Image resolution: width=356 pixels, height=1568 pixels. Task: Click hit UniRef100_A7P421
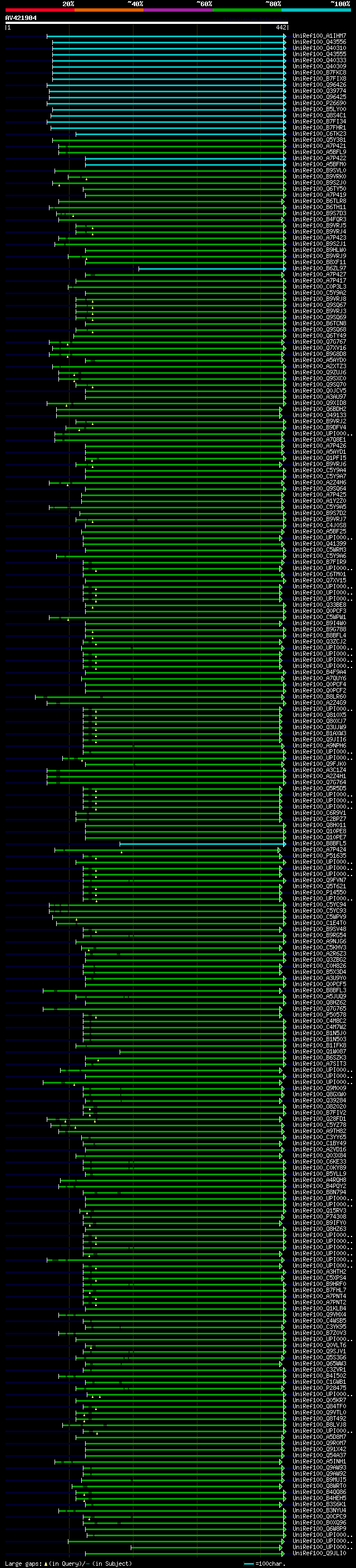[319, 146]
